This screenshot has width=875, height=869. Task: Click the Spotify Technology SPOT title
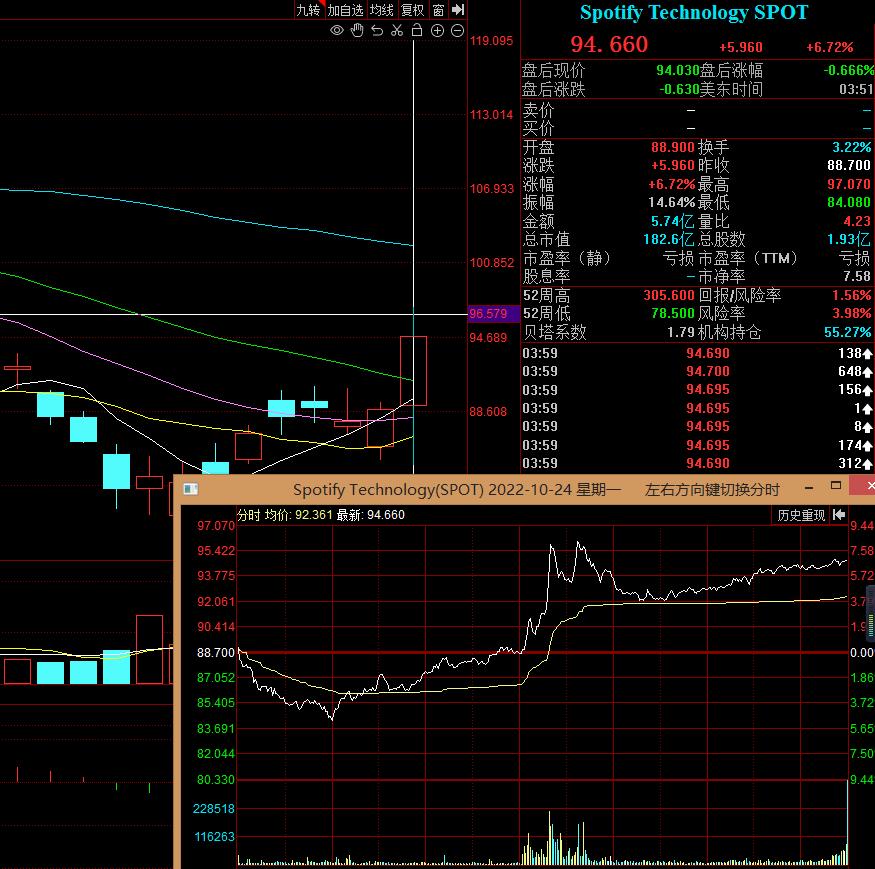click(x=694, y=13)
